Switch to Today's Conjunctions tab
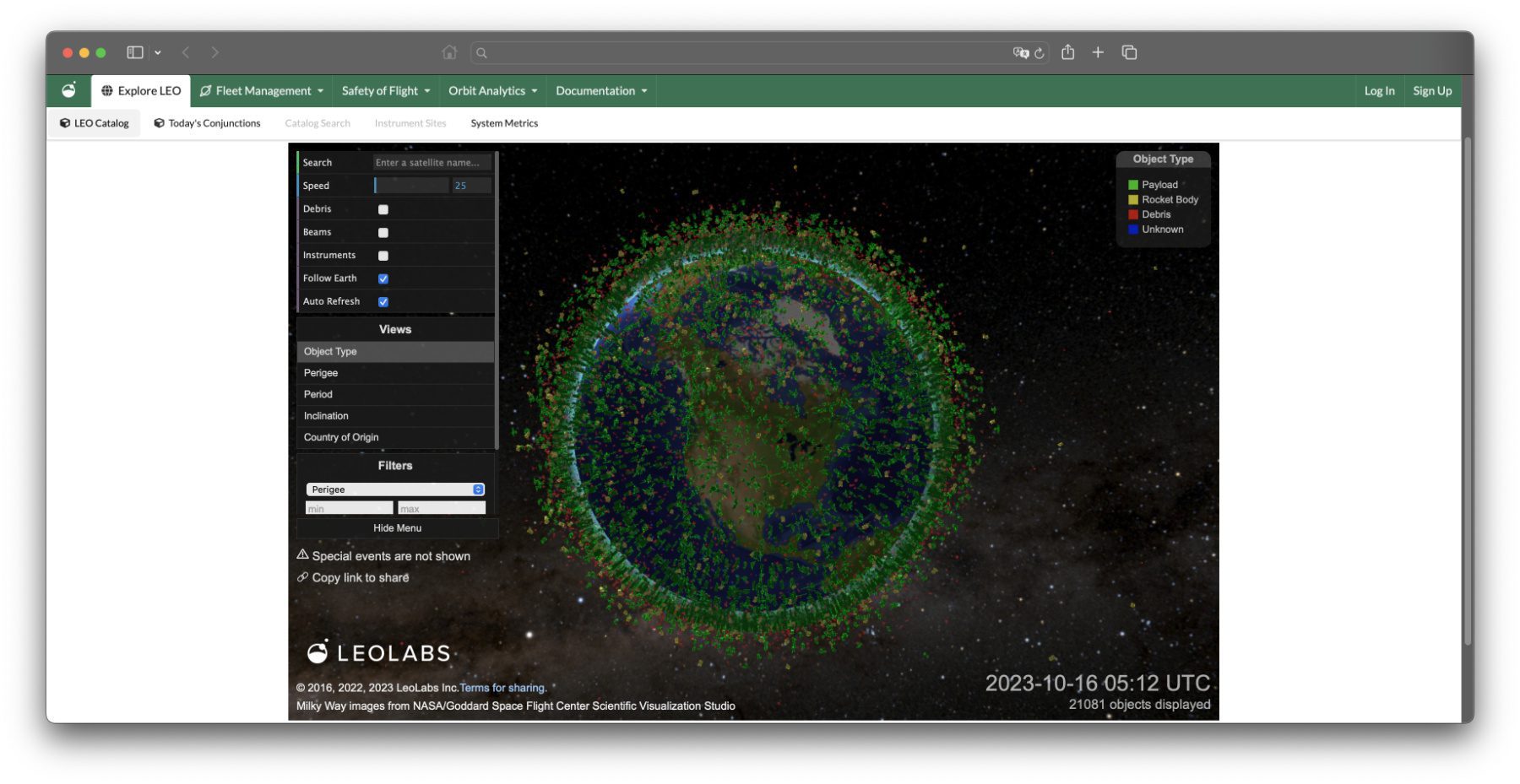The width and height of the screenshot is (1520, 784). click(207, 123)
